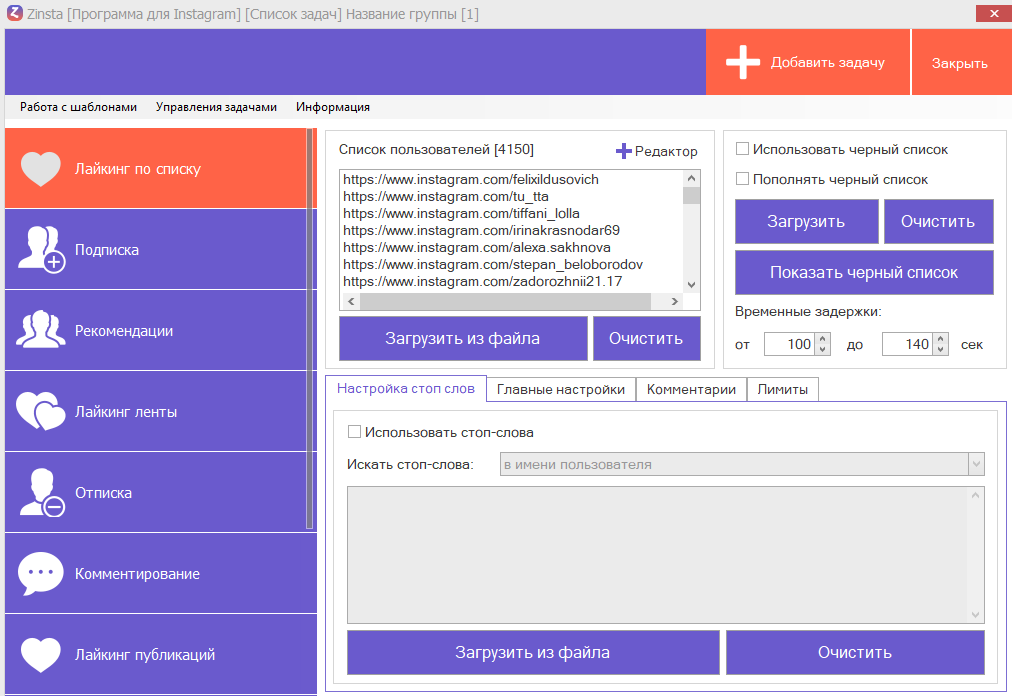Click user list vertical scrollbar up arrow
1012x696 pixels.
click(x=691, y=178)
